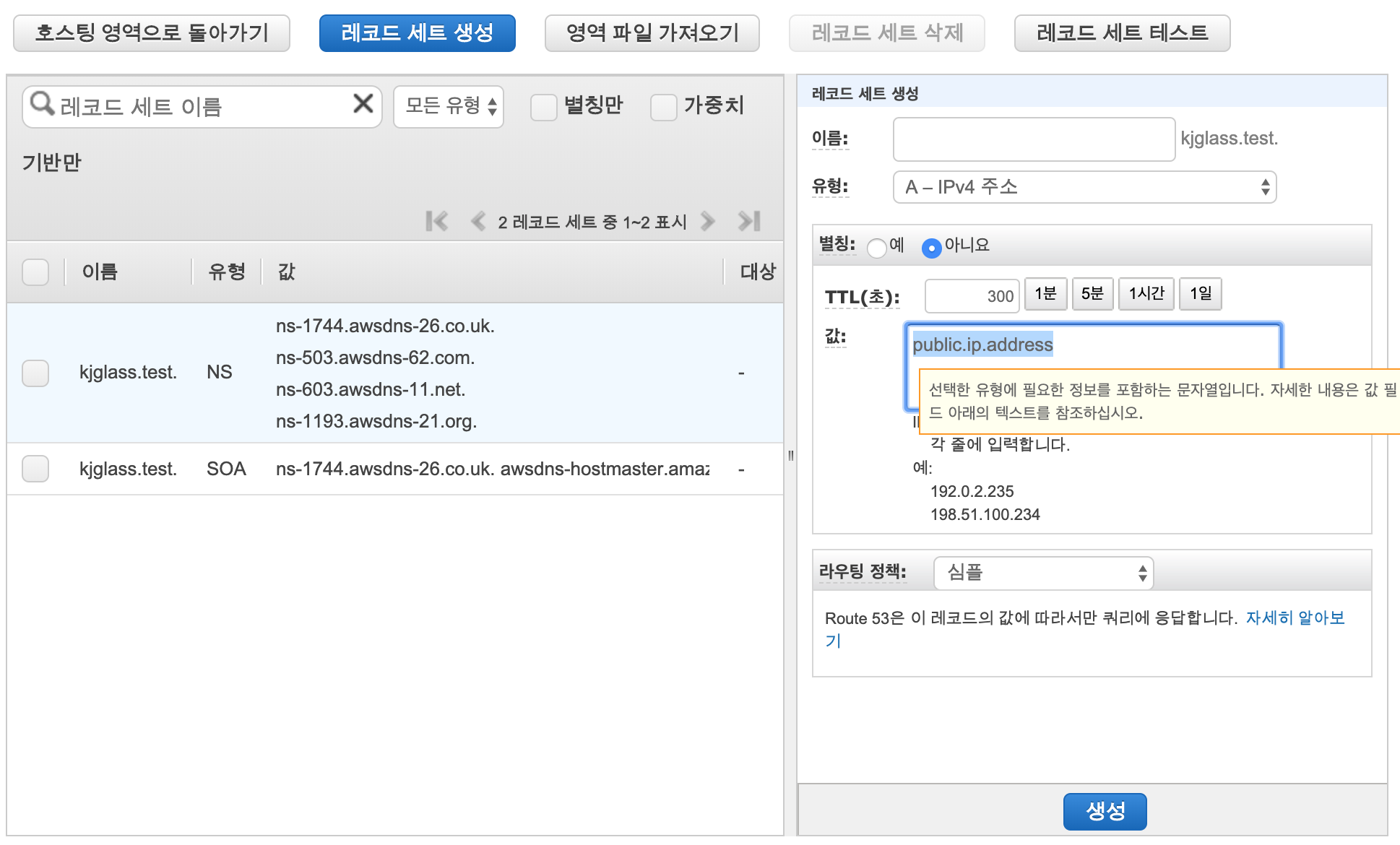Clear the record set name search with X
The width and height of the screenshot is (1400, 845).
coord(363,104)
